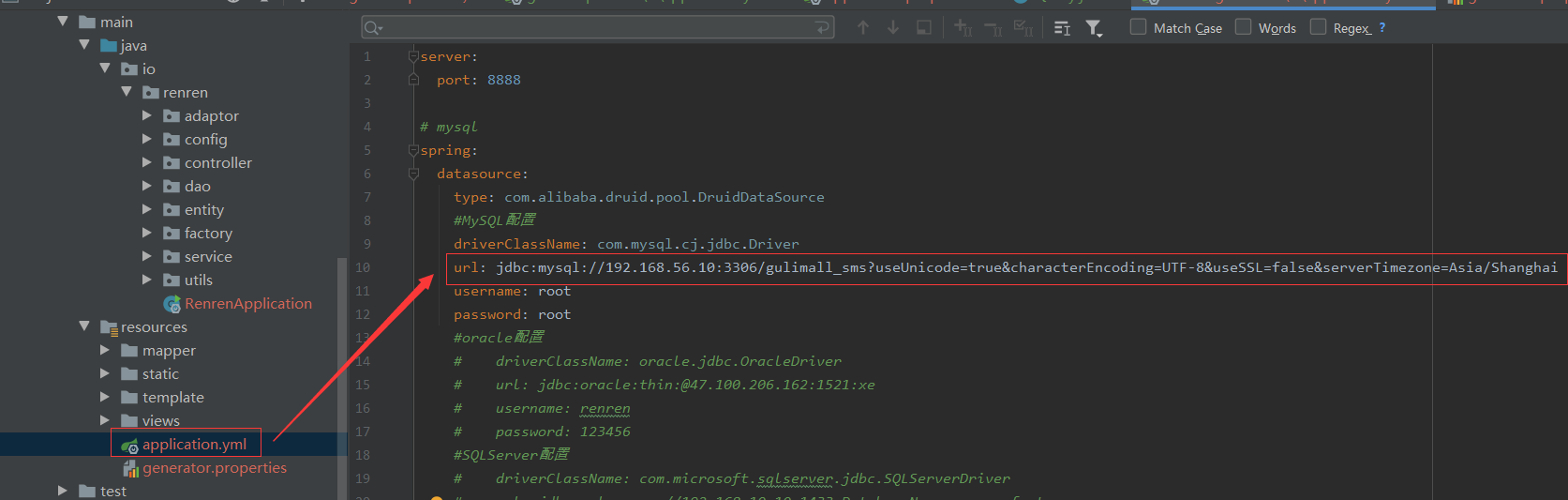Image resolution: width=1568 pixels, height=500 pixels.
Task: Open the search filter funnel icon
Action: [x=1094, y=28]
